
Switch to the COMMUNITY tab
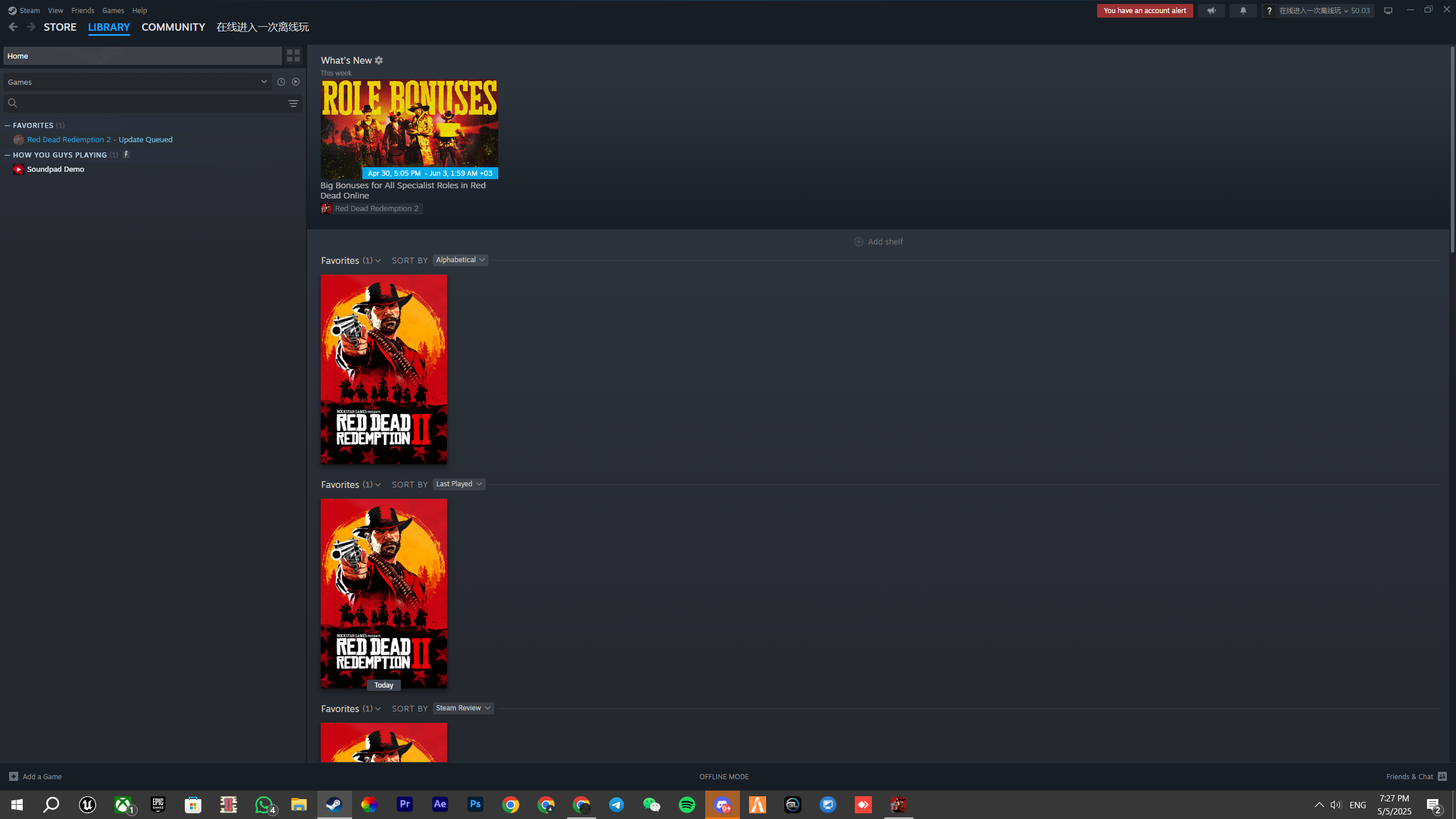coord(173,27)
